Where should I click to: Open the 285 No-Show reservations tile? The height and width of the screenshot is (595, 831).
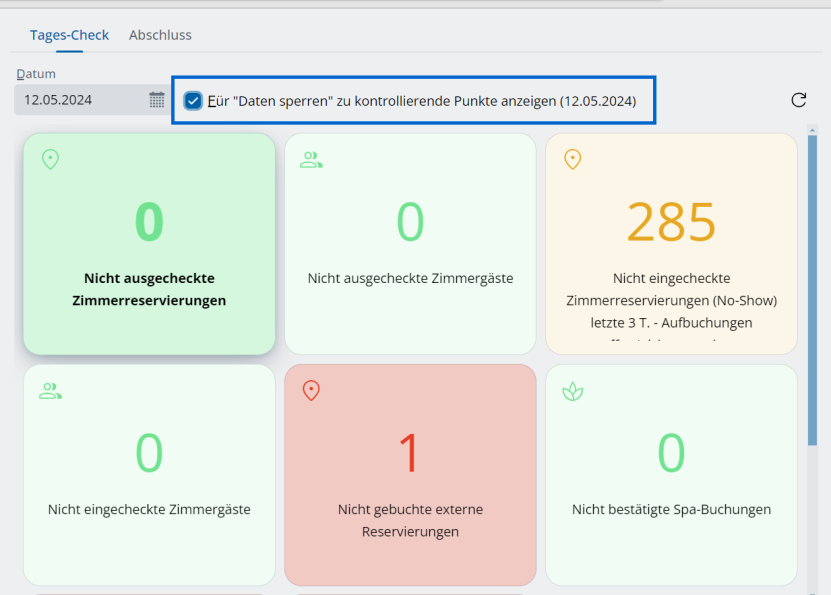(671, 245)
